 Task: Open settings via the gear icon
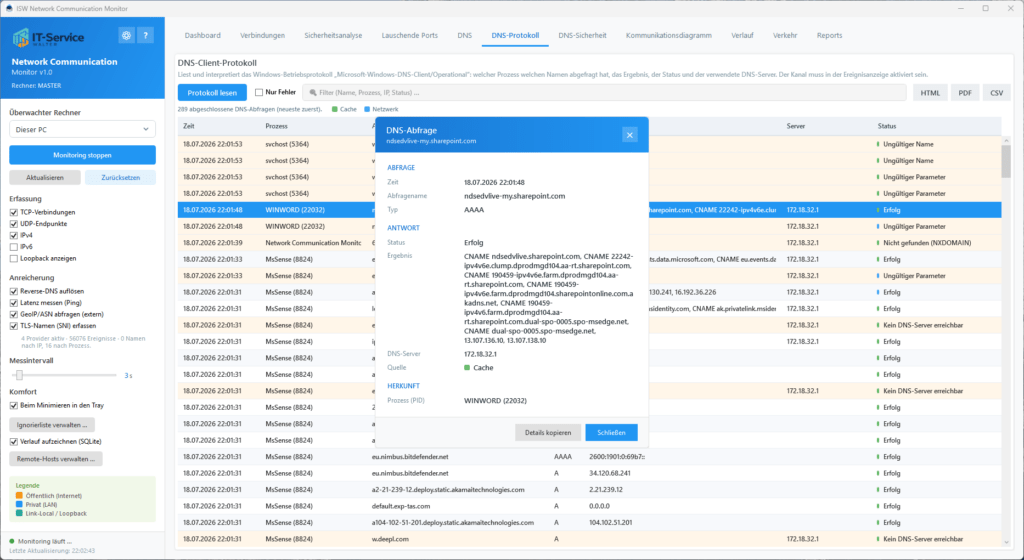pos(126,35)
